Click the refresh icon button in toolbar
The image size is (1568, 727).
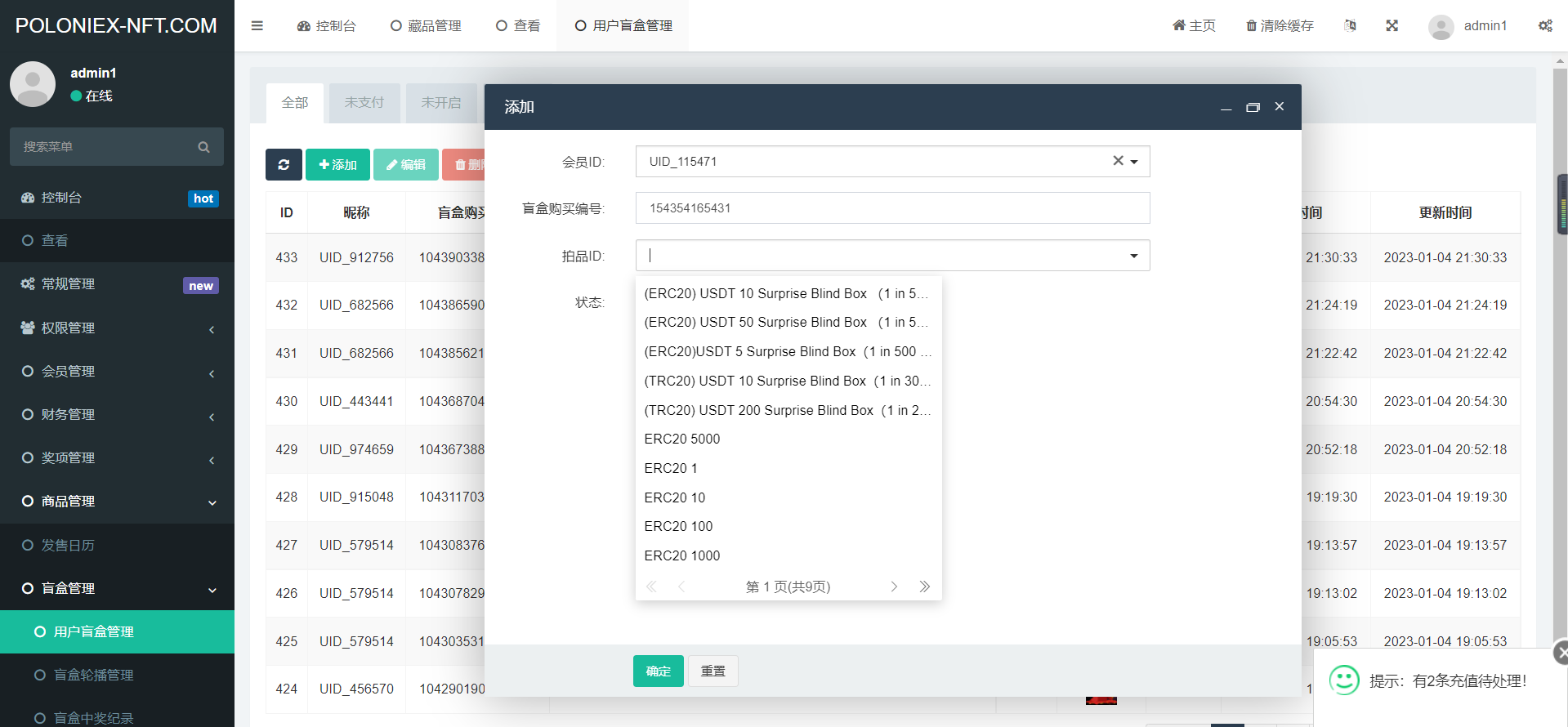point(284,164)
